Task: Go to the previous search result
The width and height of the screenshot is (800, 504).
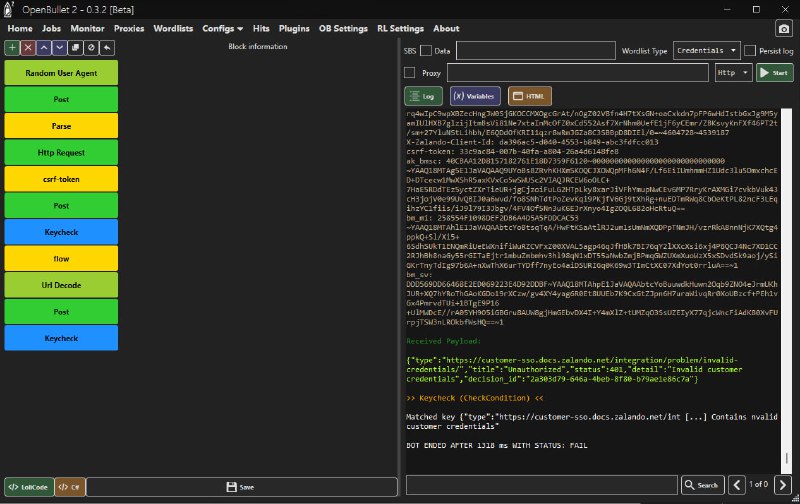Action: [737, 485]
